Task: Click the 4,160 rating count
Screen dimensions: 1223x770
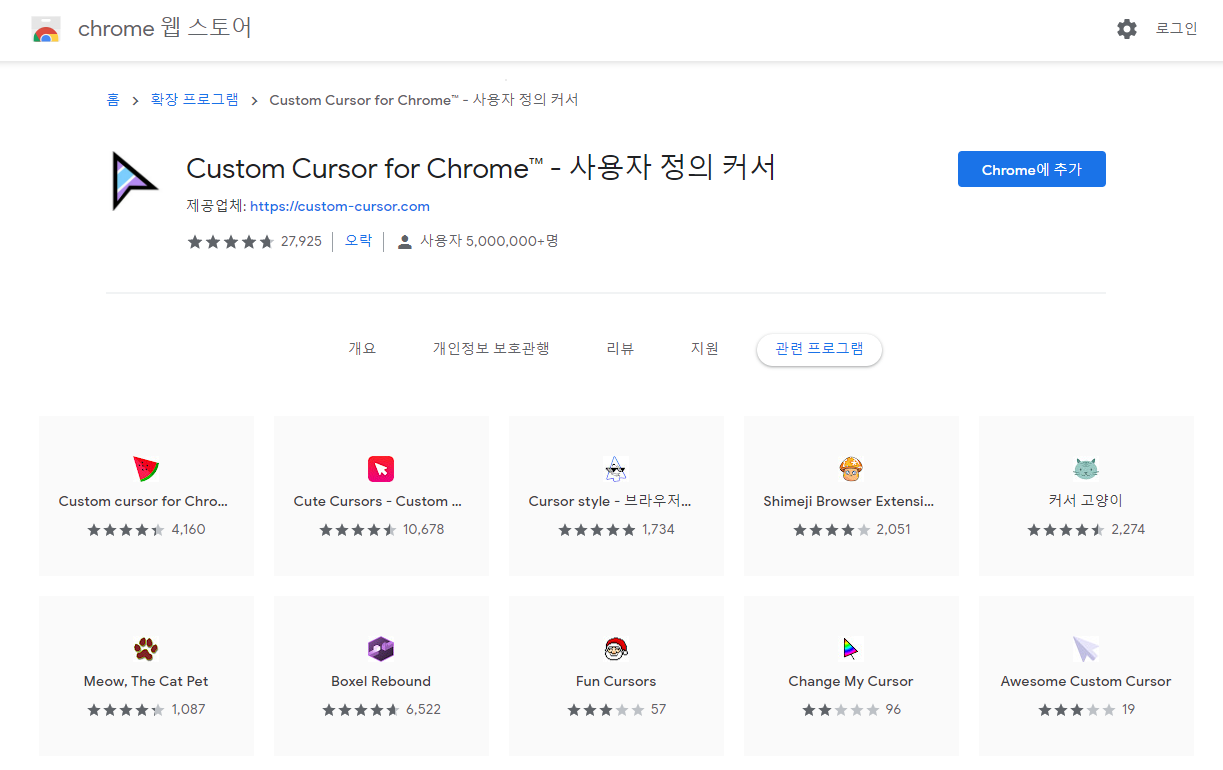Action: (x=188, y=530)
